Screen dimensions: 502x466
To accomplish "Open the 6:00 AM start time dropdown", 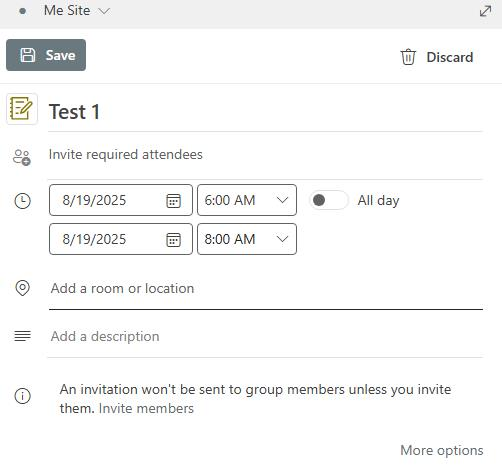I will coord(247,200).
